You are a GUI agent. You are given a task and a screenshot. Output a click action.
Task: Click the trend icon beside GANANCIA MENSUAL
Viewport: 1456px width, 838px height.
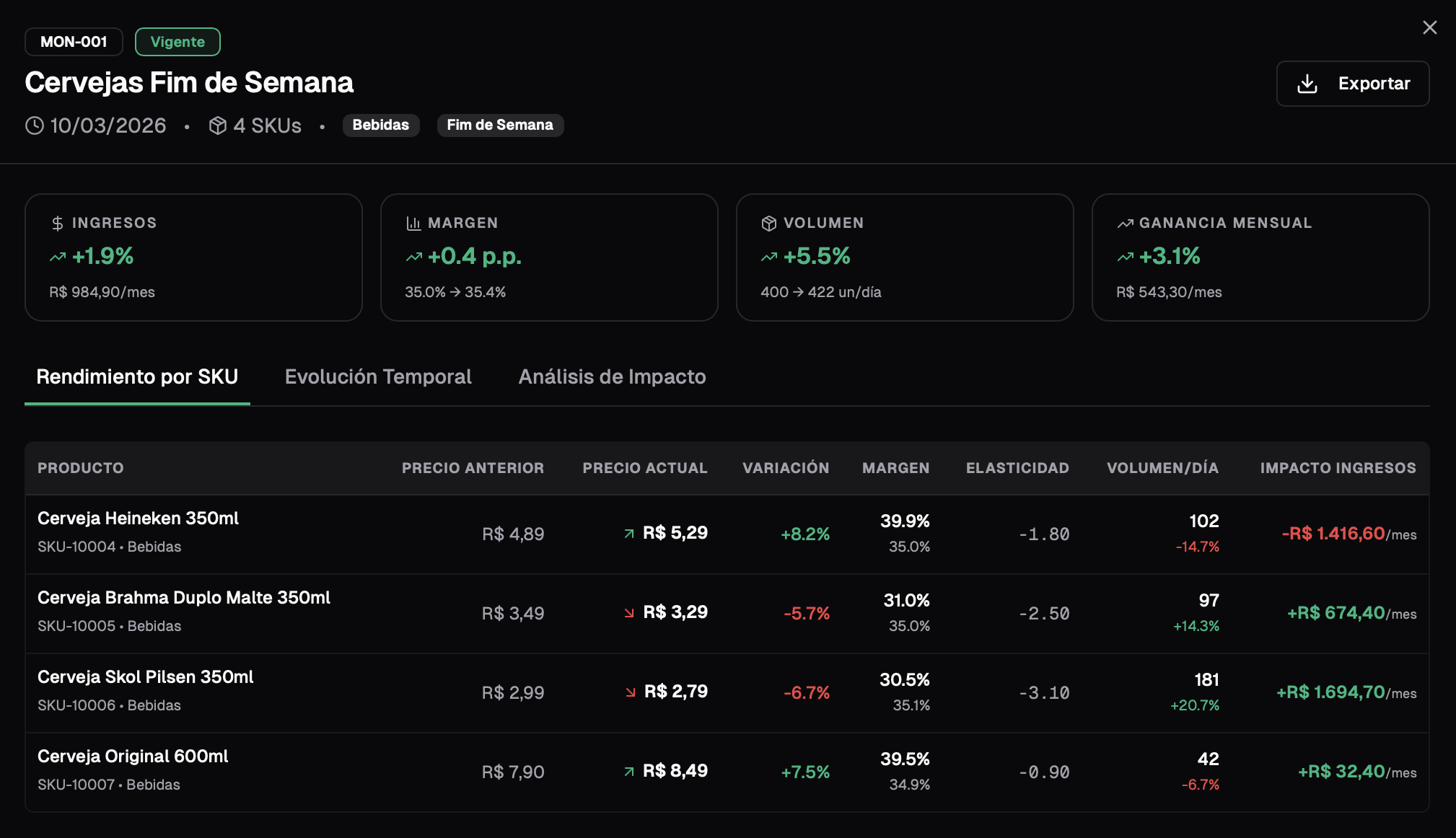pyautogui.click(x=1126, y=223)
